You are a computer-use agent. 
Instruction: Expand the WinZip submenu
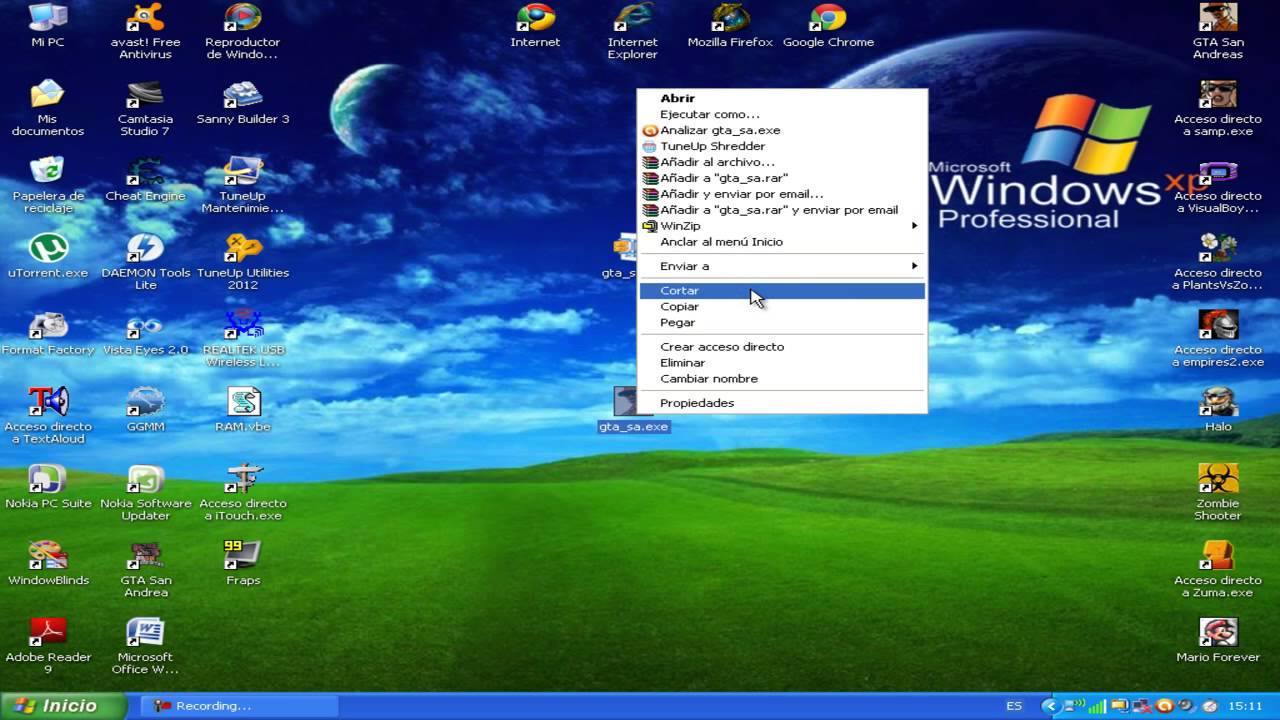point(782,226)
